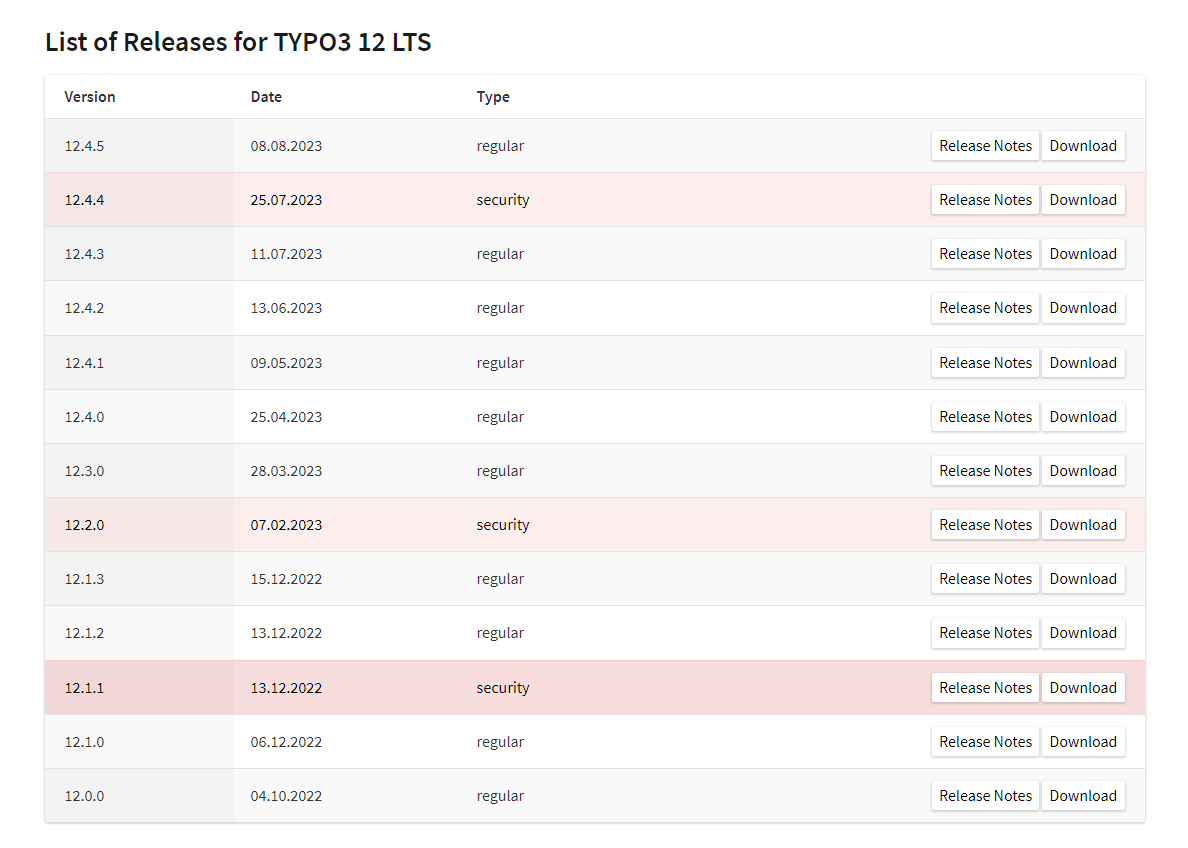Open Release Notes for 12.0.0
The width and height of the screenshot is (1188, 848).
[x=985, y=796]
